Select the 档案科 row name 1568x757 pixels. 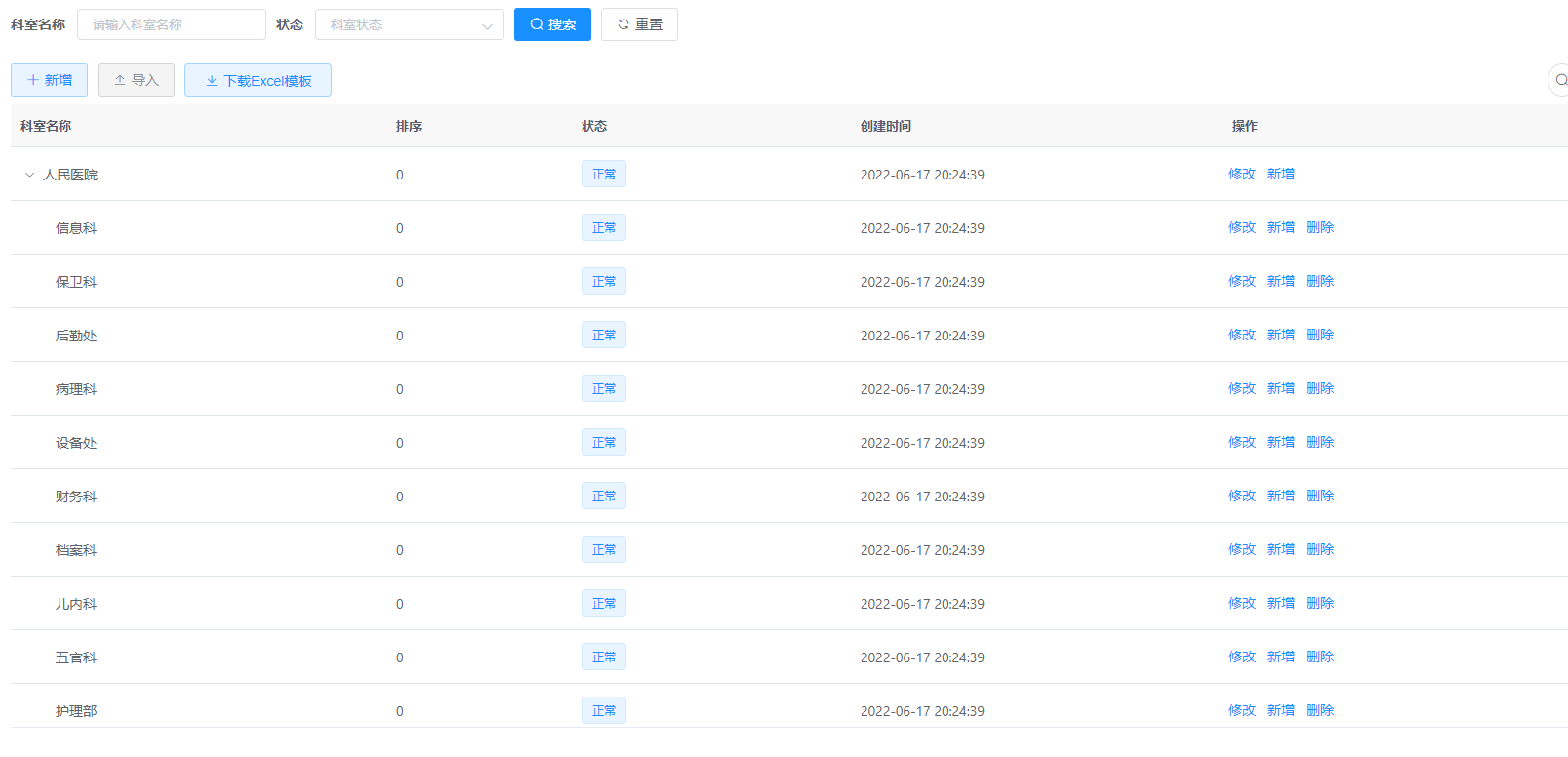[x=76, y=550]
